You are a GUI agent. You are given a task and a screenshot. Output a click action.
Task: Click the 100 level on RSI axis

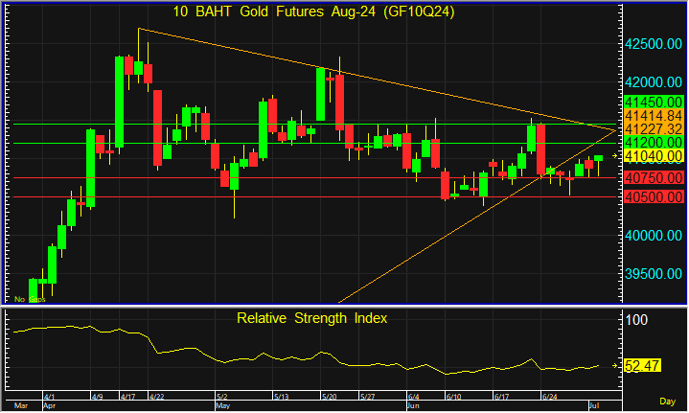pos(637,319)
